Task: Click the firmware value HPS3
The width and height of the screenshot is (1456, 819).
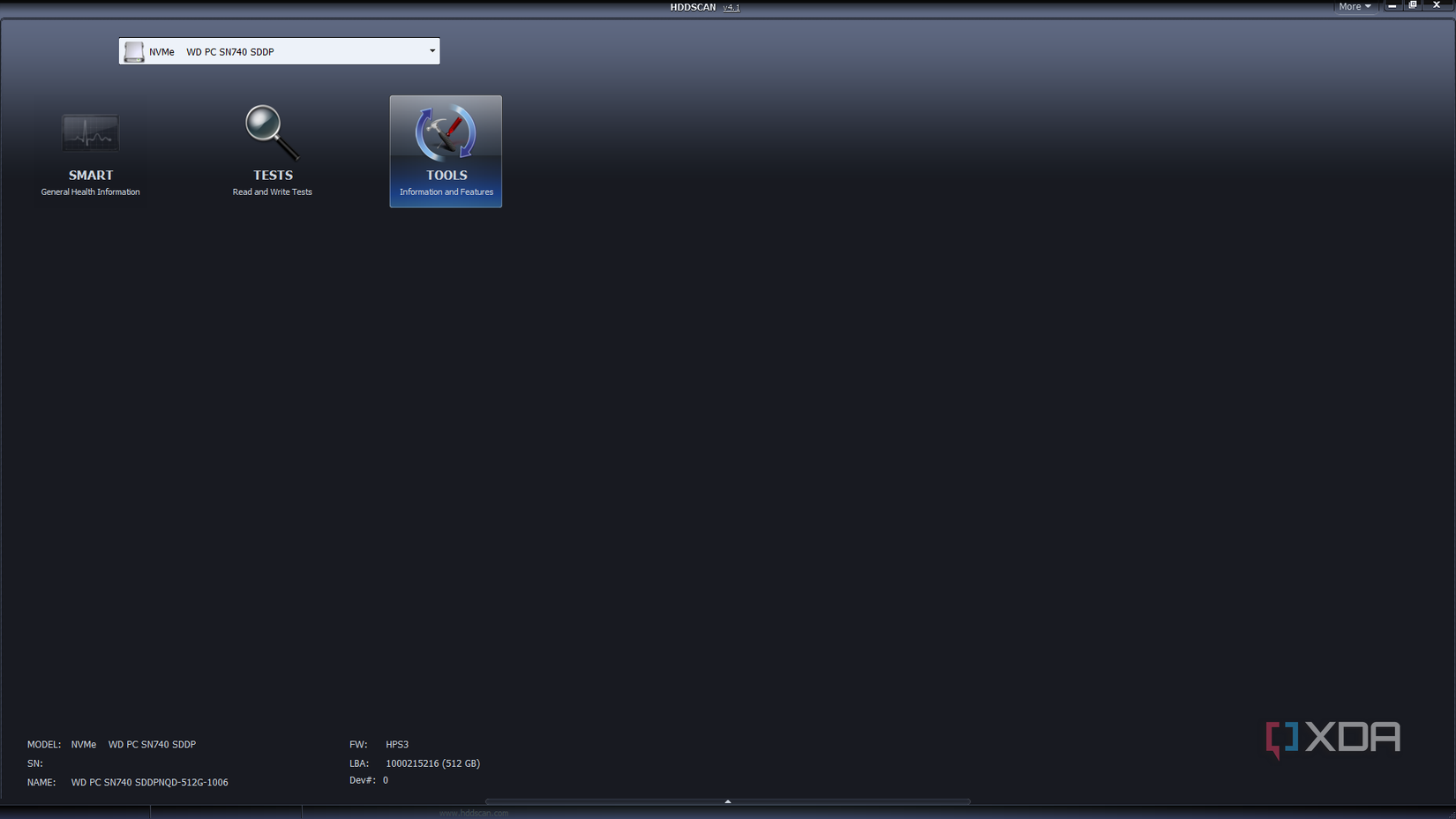Action: pyautogui.click(x=397, y=745)
